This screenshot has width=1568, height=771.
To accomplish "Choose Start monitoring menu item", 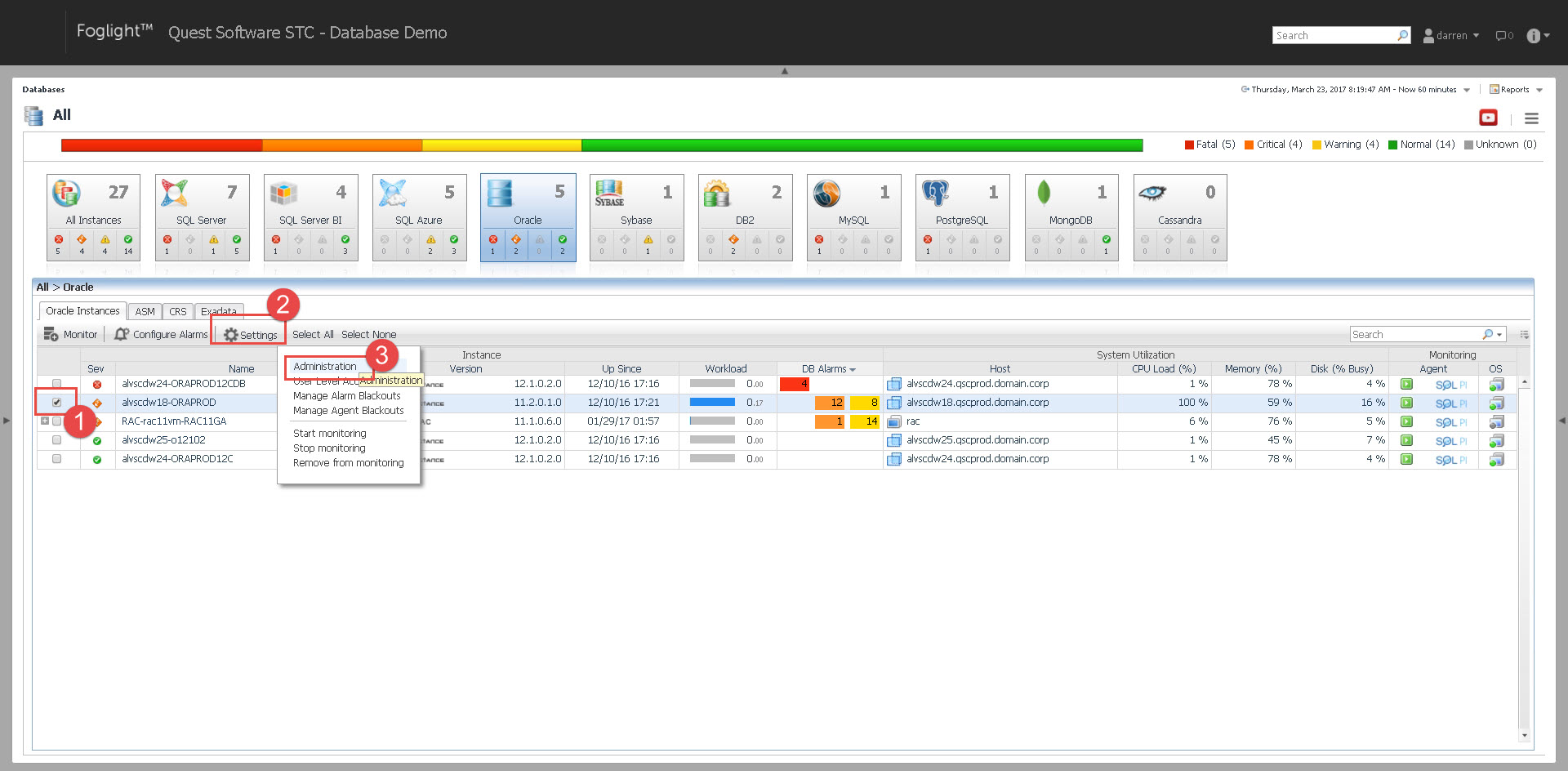I will 330,434.
